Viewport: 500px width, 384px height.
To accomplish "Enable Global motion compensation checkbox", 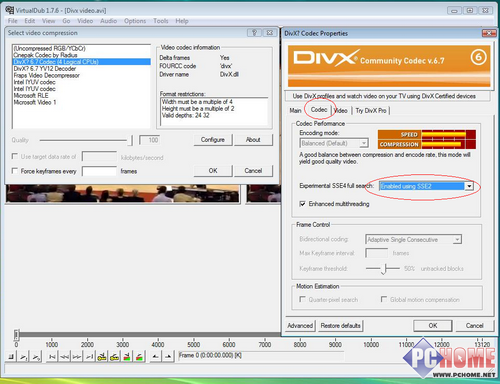I will (x=384, y=299).
